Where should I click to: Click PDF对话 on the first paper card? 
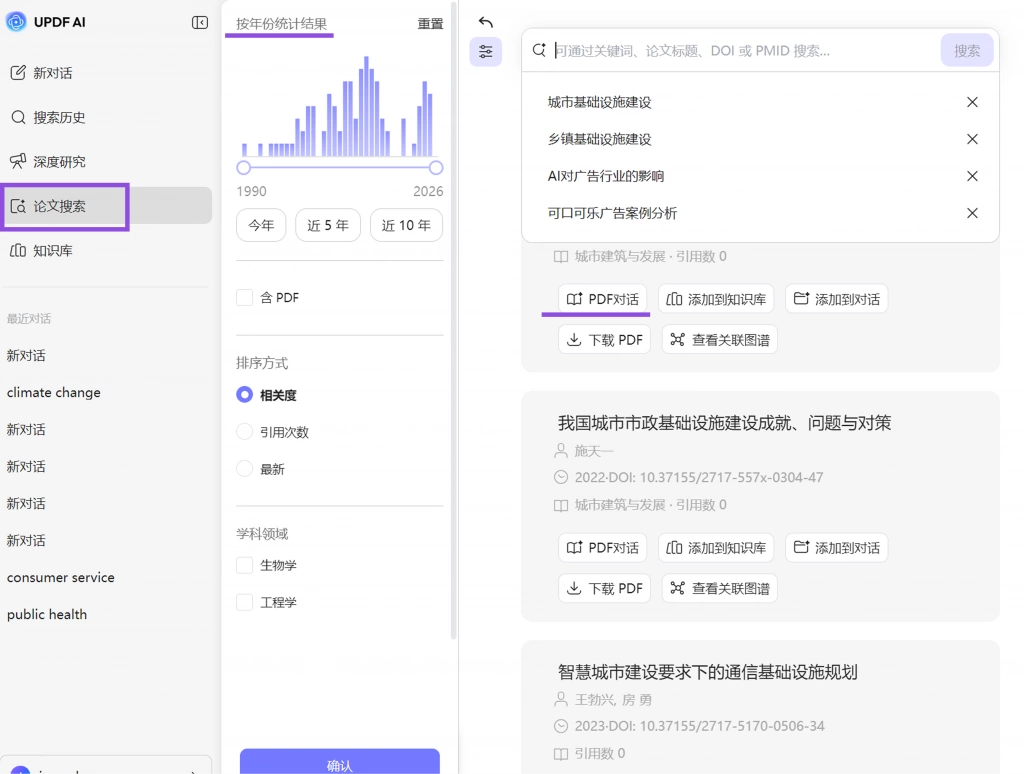coord(603,299)
